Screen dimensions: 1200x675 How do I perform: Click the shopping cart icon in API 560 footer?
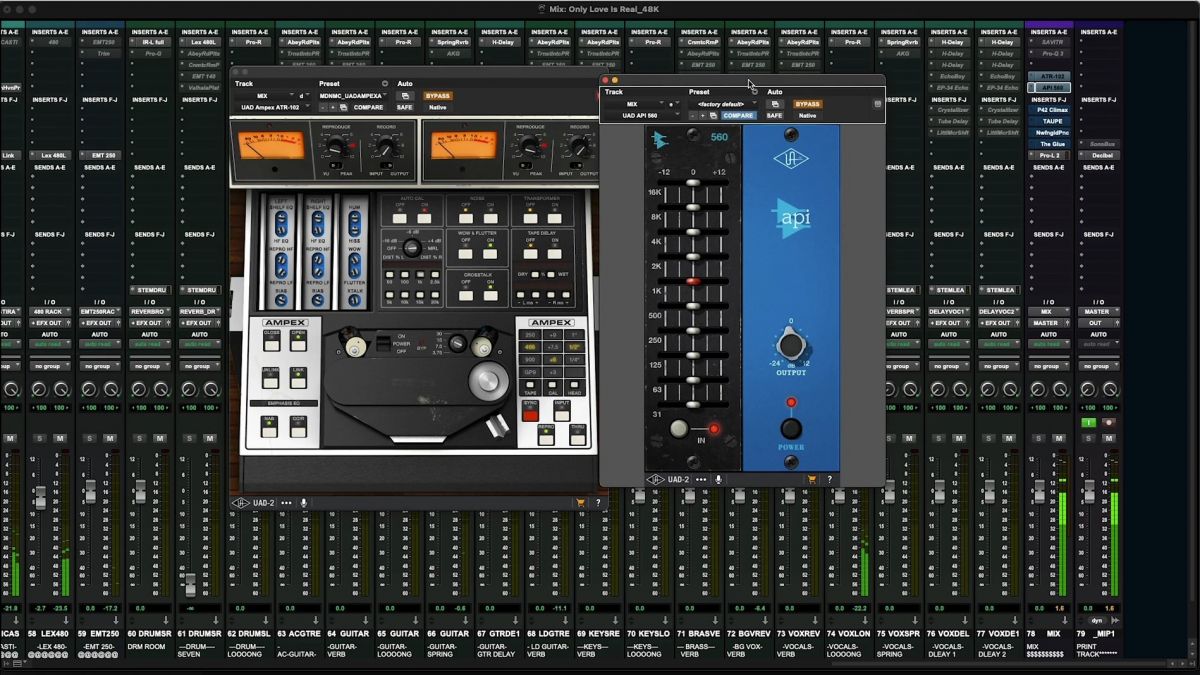(x=812, y=479)
